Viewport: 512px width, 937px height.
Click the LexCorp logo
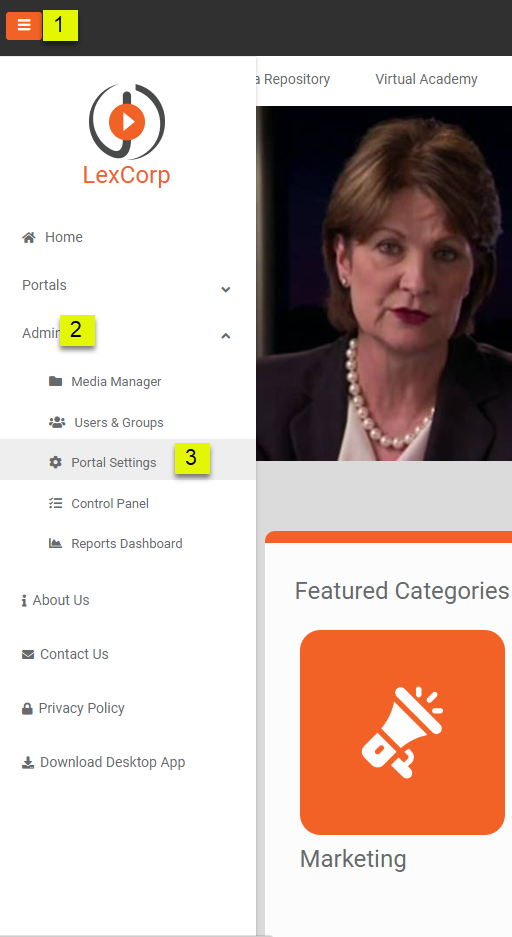pyautogui.click(x=127, y=135)
